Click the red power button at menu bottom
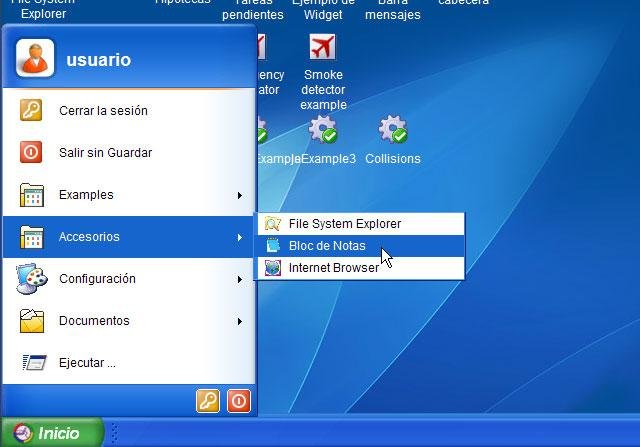640x447 pixels. click(239, 401)
